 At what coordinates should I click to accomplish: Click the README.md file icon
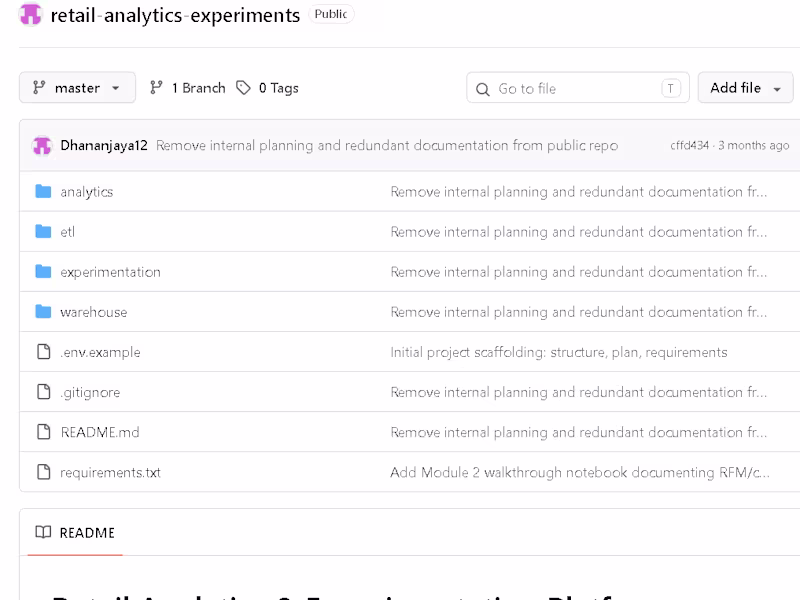click(44, 432)
